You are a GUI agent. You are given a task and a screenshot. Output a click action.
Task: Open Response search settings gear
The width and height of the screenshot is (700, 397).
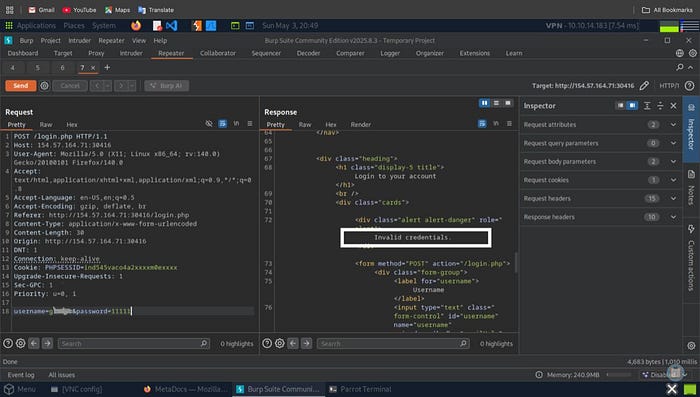click(279, 343)
